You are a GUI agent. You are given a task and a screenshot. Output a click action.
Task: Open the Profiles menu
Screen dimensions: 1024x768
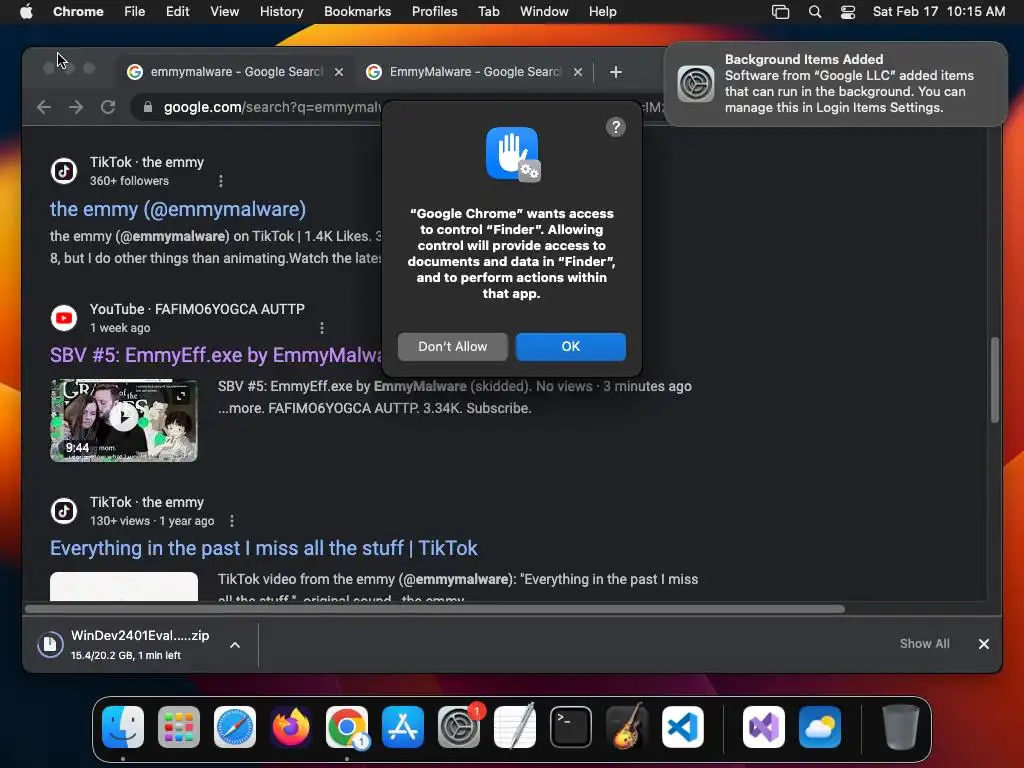click(x=434, y=12)
